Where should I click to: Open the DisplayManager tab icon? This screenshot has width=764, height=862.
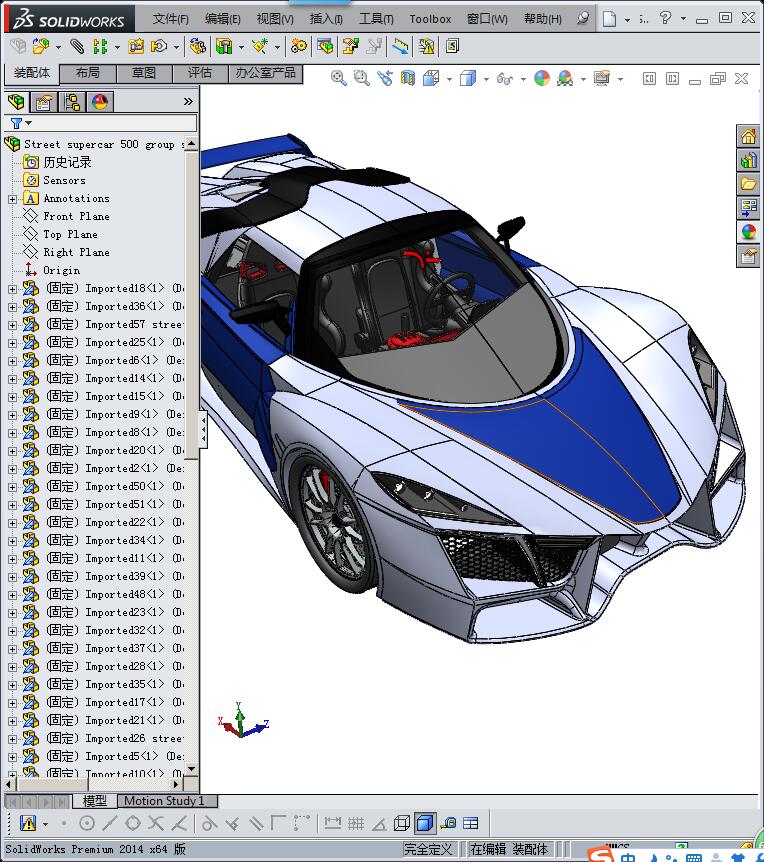(x=99, y=102)
